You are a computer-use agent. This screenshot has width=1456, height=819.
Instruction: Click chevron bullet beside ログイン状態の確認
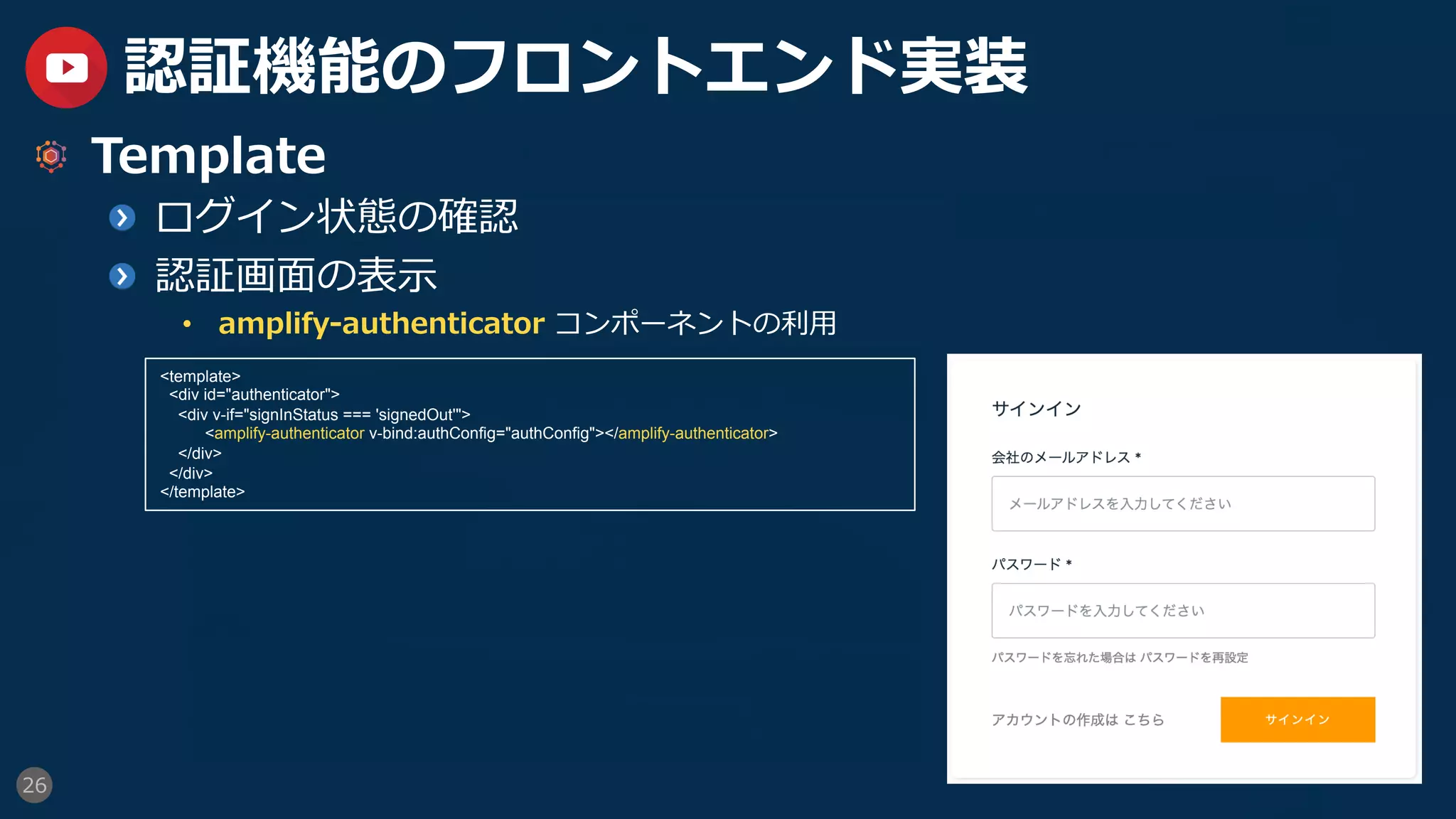pyautogui.click(x=122, y=218)
